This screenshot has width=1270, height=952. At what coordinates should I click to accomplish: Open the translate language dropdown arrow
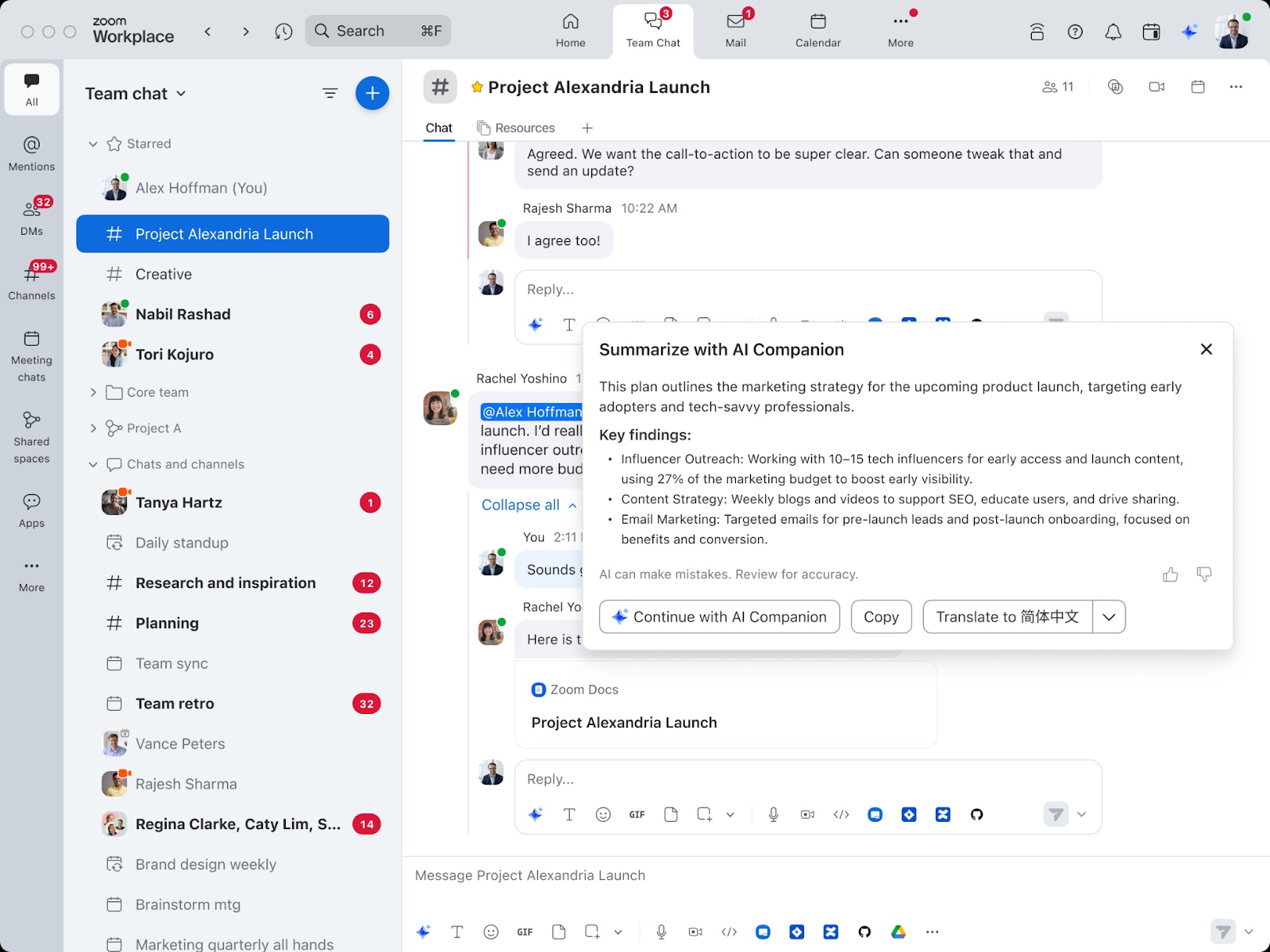click(1109, 616)
